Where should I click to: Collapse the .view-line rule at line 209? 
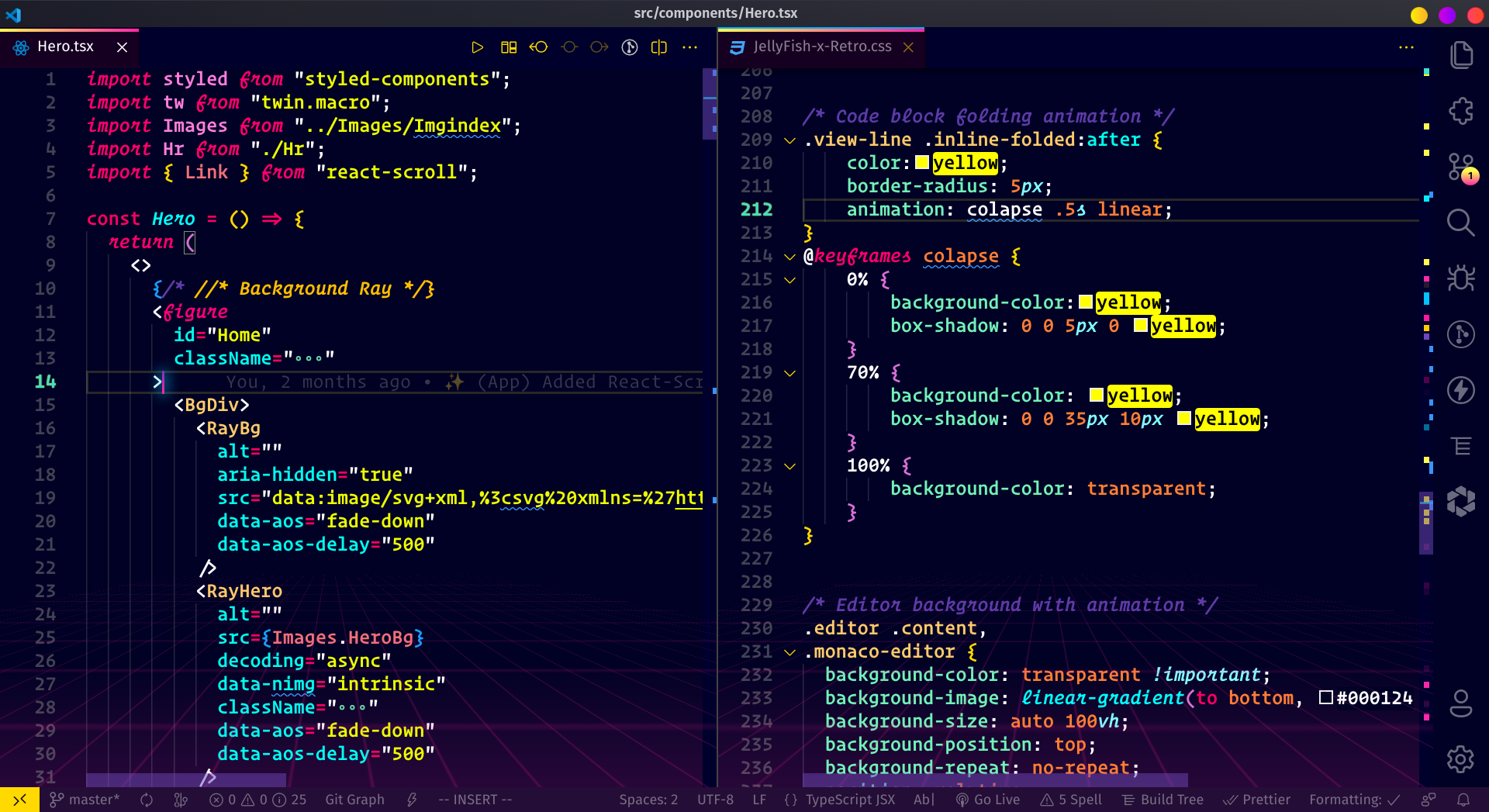pyautogui.click(x=789, y=140)
